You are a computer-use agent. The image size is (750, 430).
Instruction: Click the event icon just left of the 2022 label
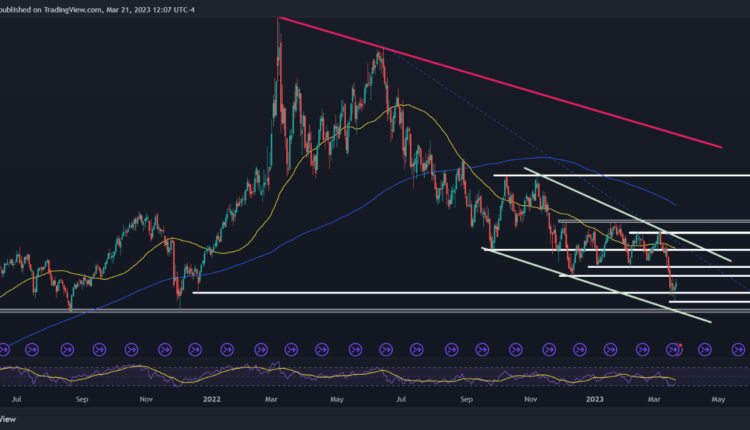(194, 349)
